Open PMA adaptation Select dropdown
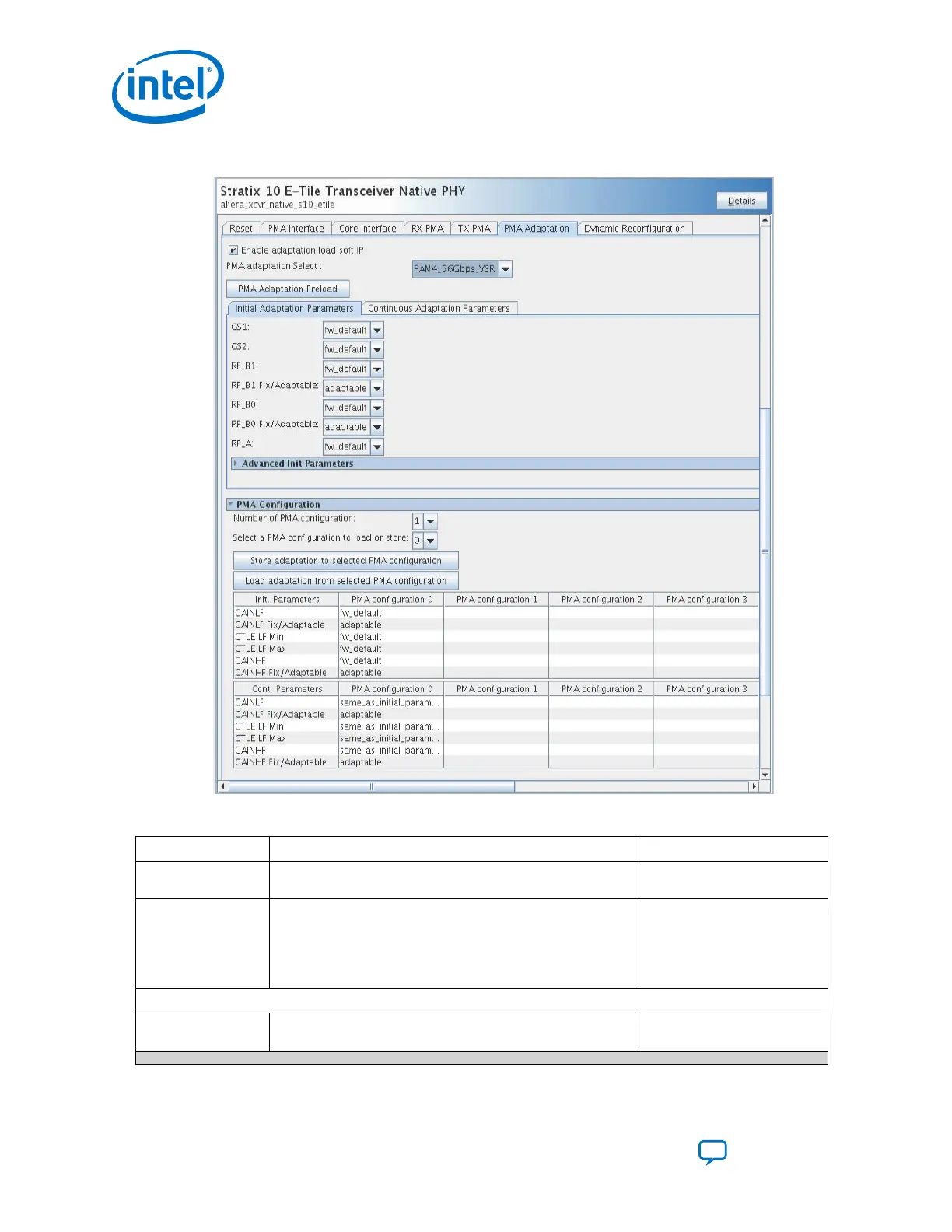The image size is (952, 1232). tap(462, 269)
